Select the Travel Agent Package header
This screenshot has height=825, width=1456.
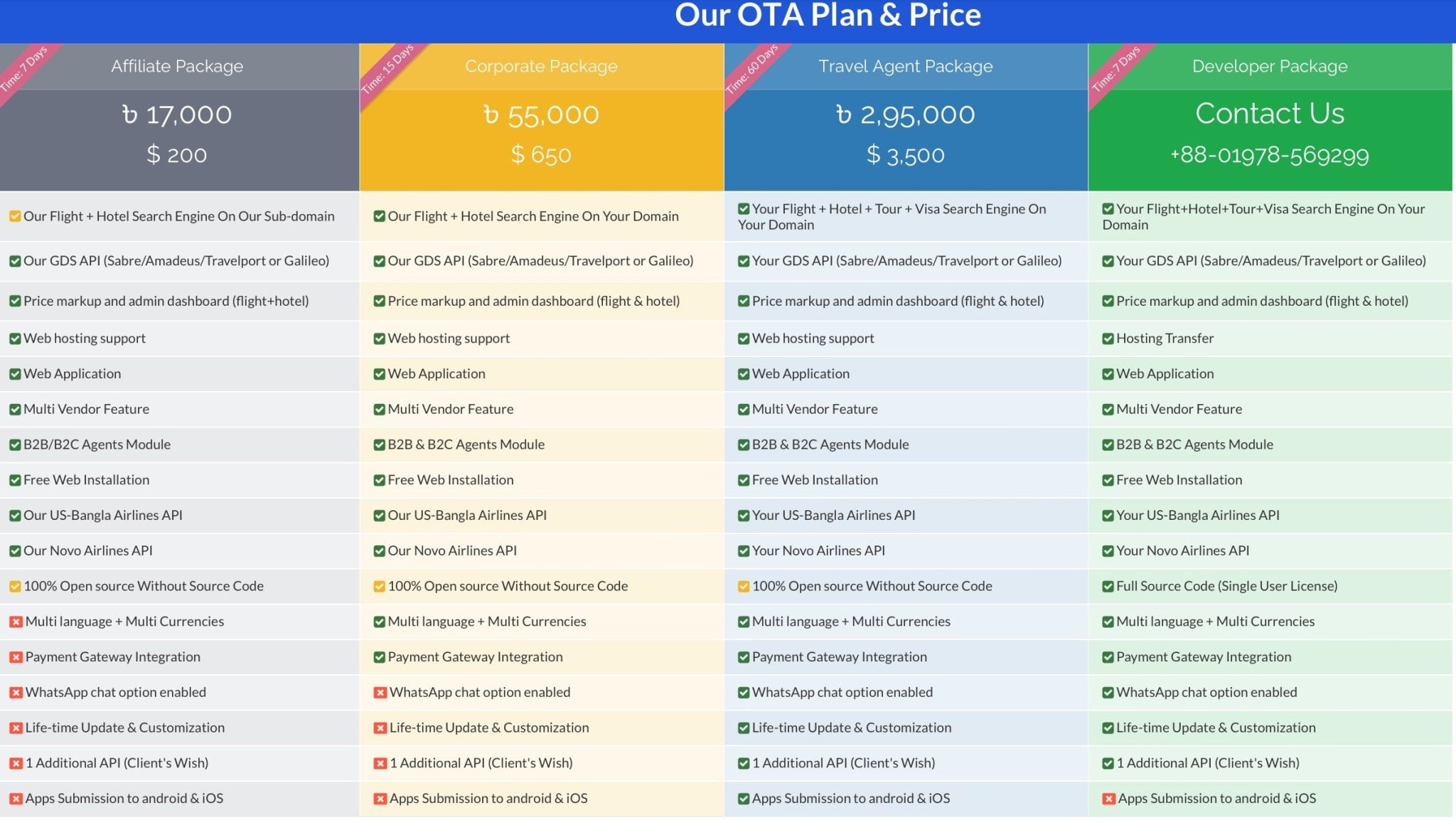tap(905, 66)
